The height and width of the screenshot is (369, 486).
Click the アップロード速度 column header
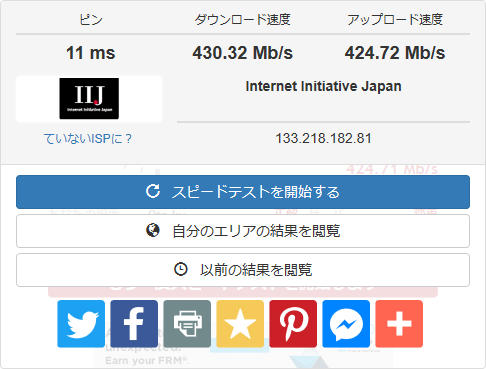[395, 19]
